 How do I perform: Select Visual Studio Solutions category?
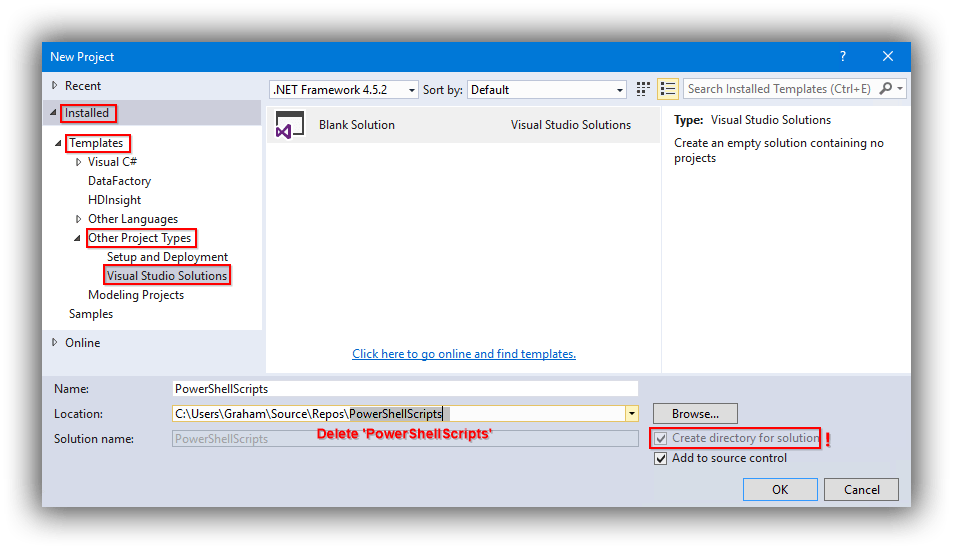click(x=167, y=275)
